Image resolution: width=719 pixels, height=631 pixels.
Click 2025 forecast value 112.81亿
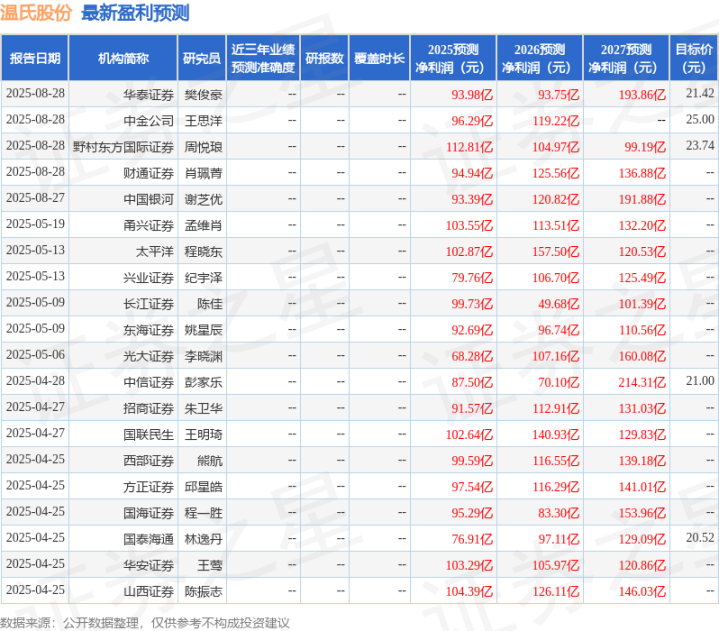pos(469,147)
